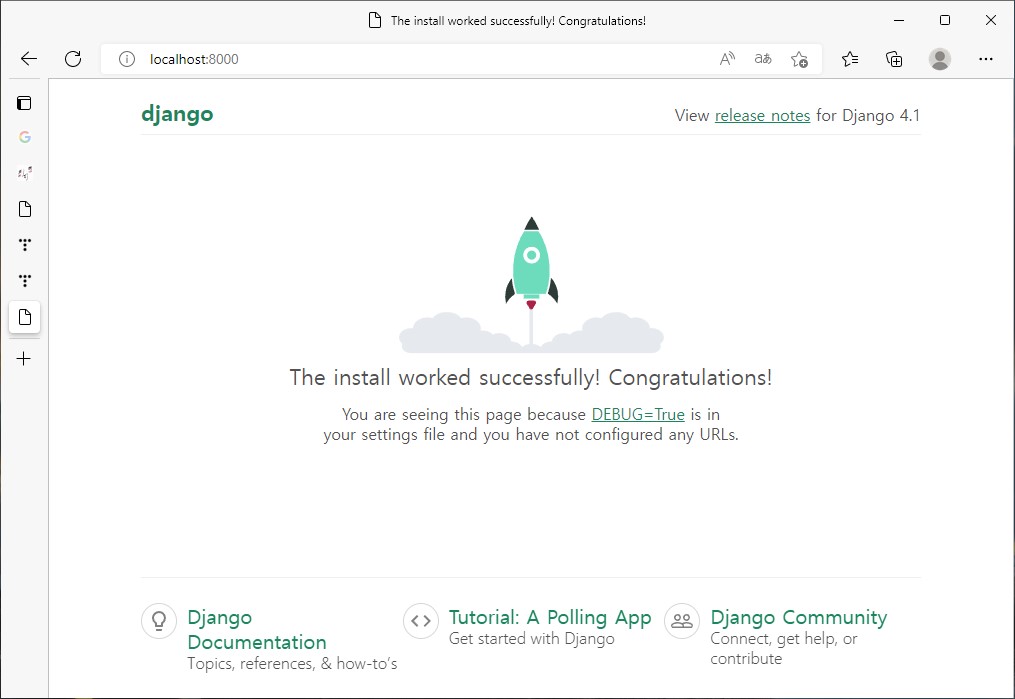Click the django logo heading
This screenshot has width=1015, height=699.
pyautogui.click(x=177, y=115)
